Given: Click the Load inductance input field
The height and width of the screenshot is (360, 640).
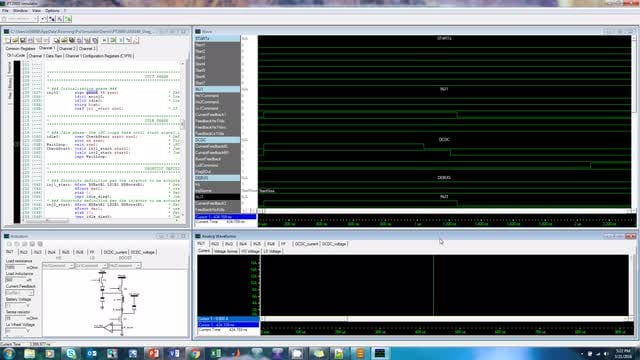Looking at the screenshot, I should click(x=16, y=280).
